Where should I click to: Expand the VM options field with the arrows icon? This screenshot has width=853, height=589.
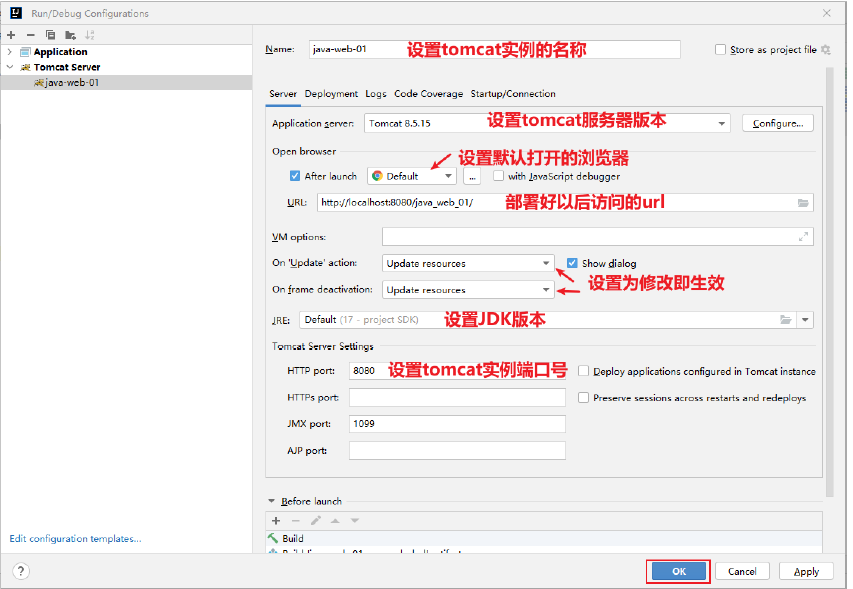[803, 237]
